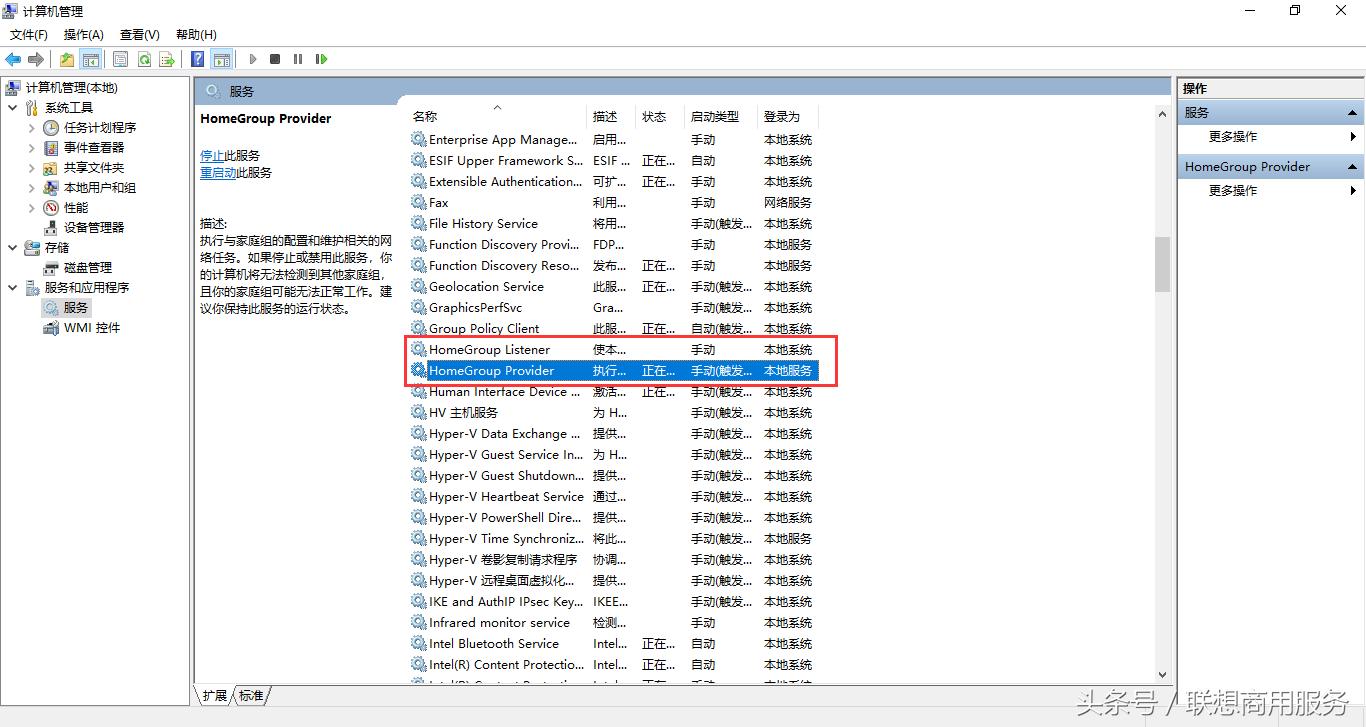
Task: Collapse the 系统工具 tree node
Action: tap(13, 107)
